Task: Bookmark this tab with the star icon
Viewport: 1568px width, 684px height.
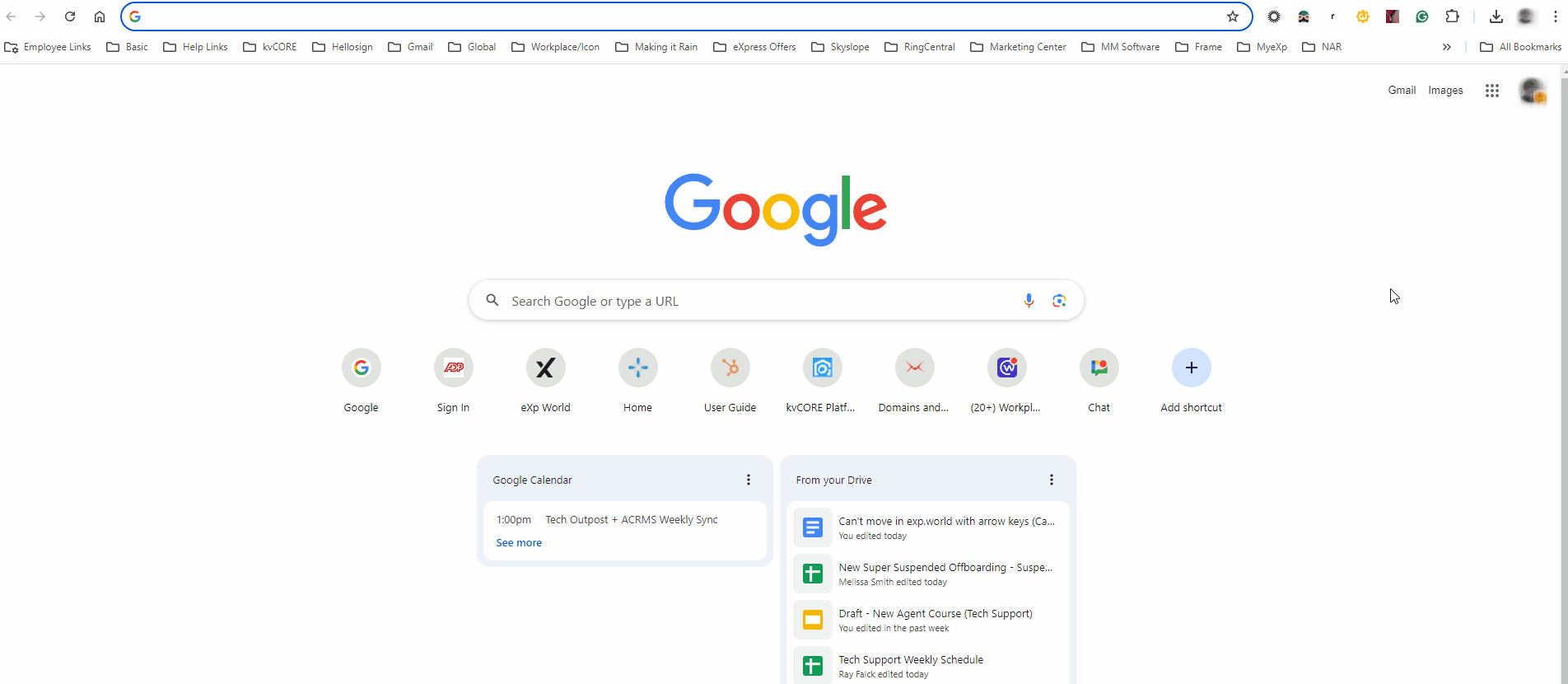Action: [x=1233, y=16]
